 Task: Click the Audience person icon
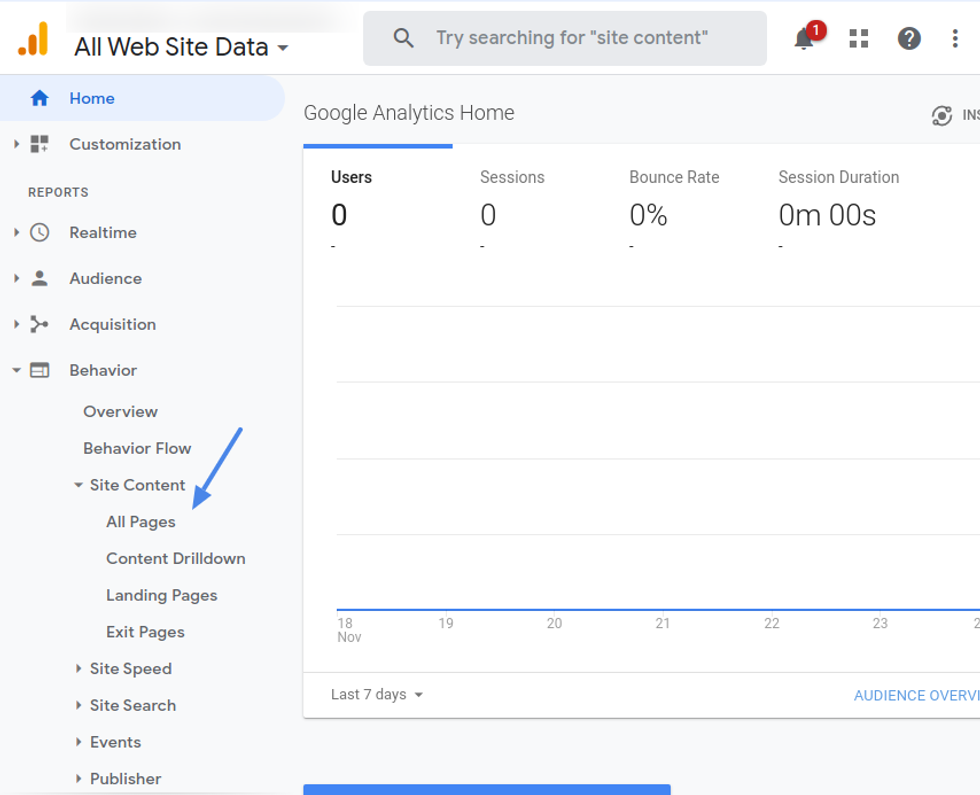(x=39, y=279)
